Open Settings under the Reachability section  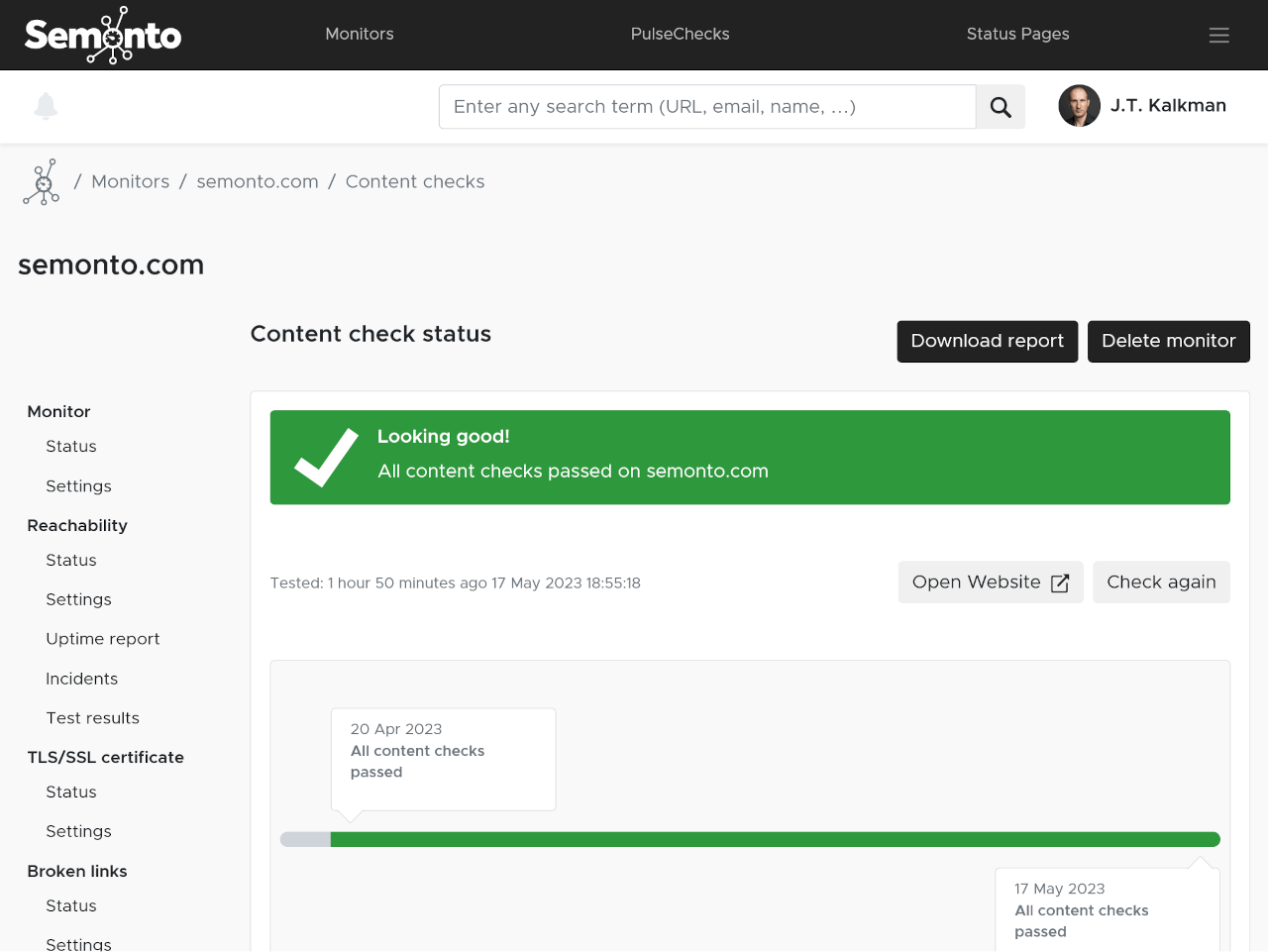78,600
